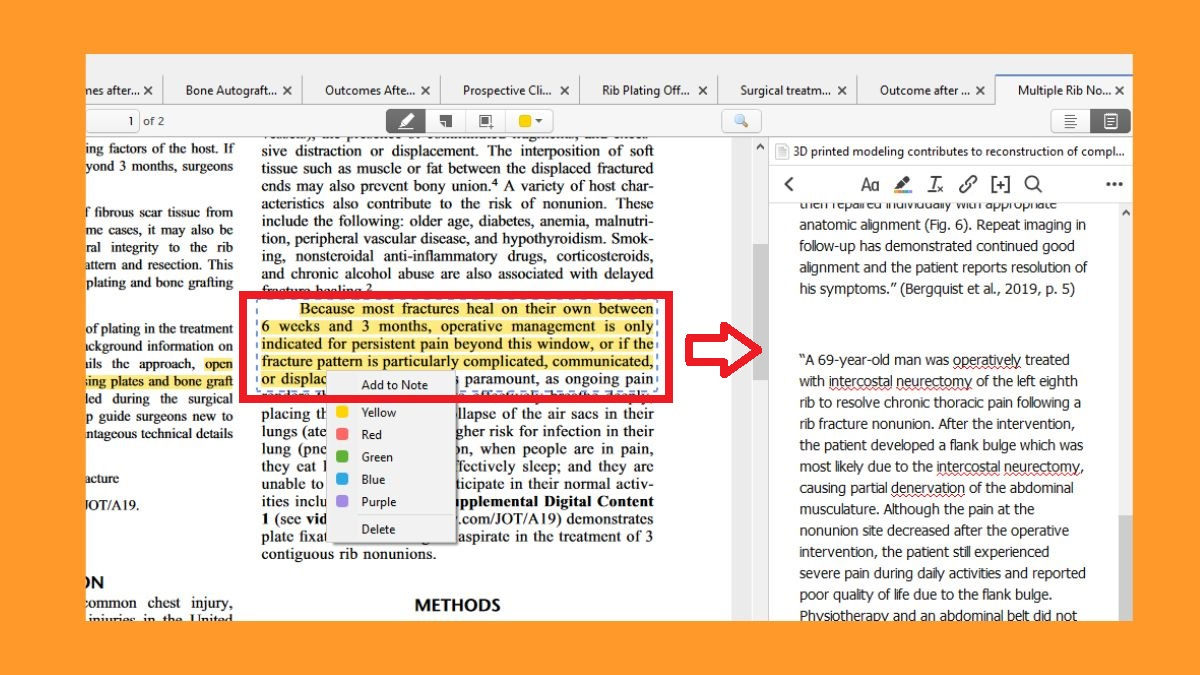Close the Bone Autograft tab
1200x675 pixels.
[x=287, y=90]
